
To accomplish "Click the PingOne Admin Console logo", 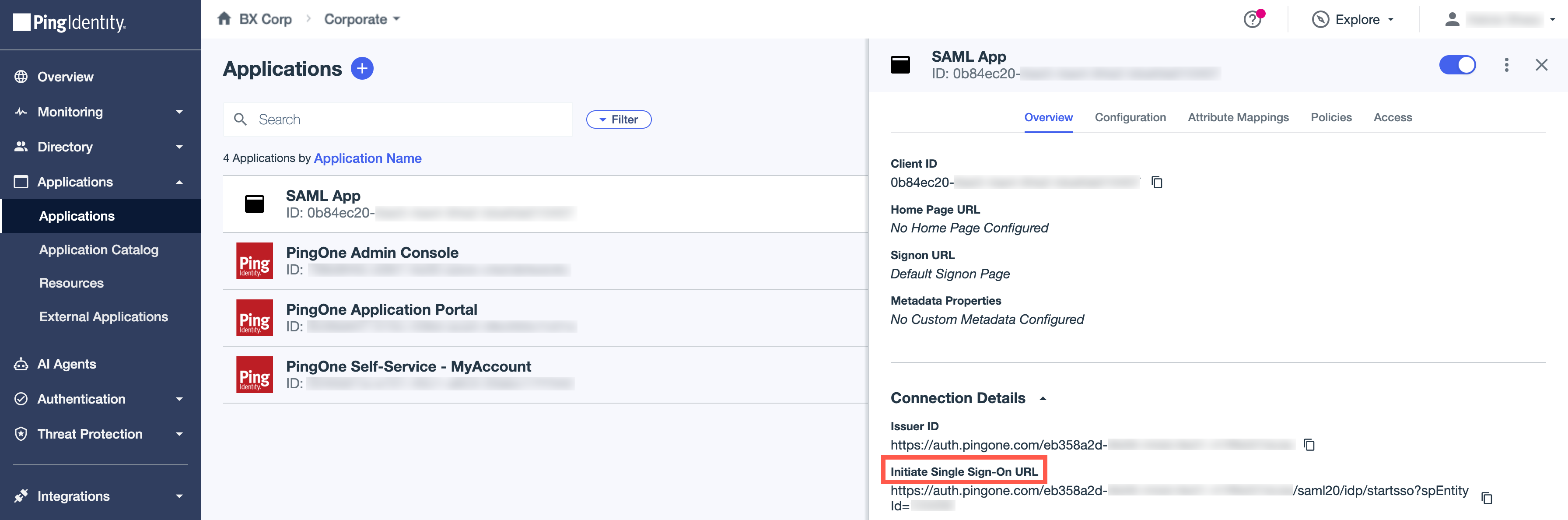I will (x=255, y=260).
